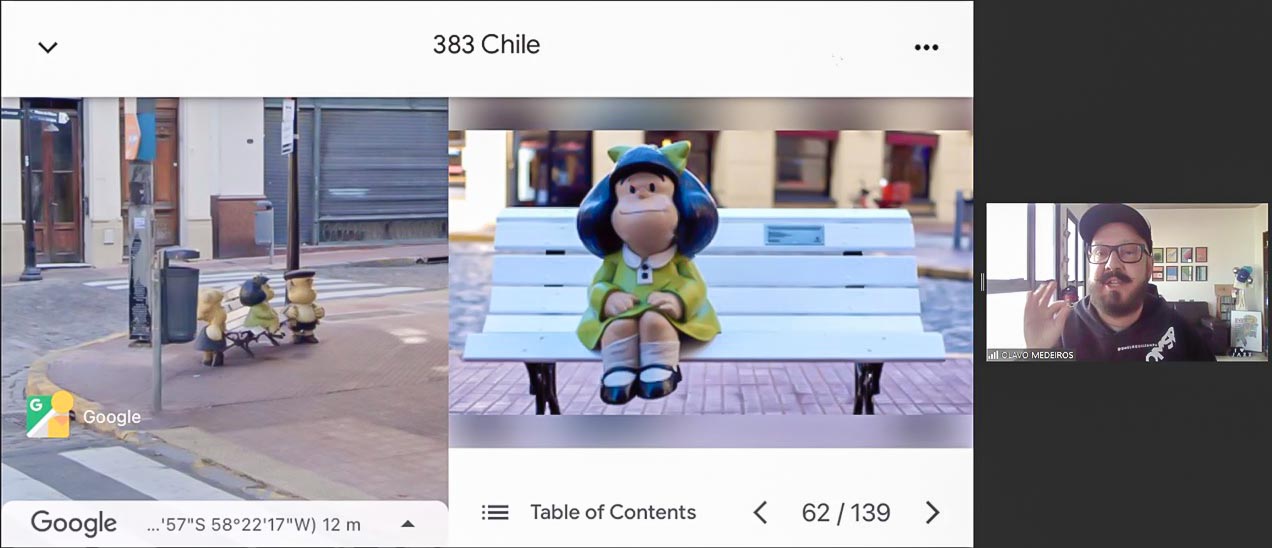Open the Street View image of statues

coord(224,298)
